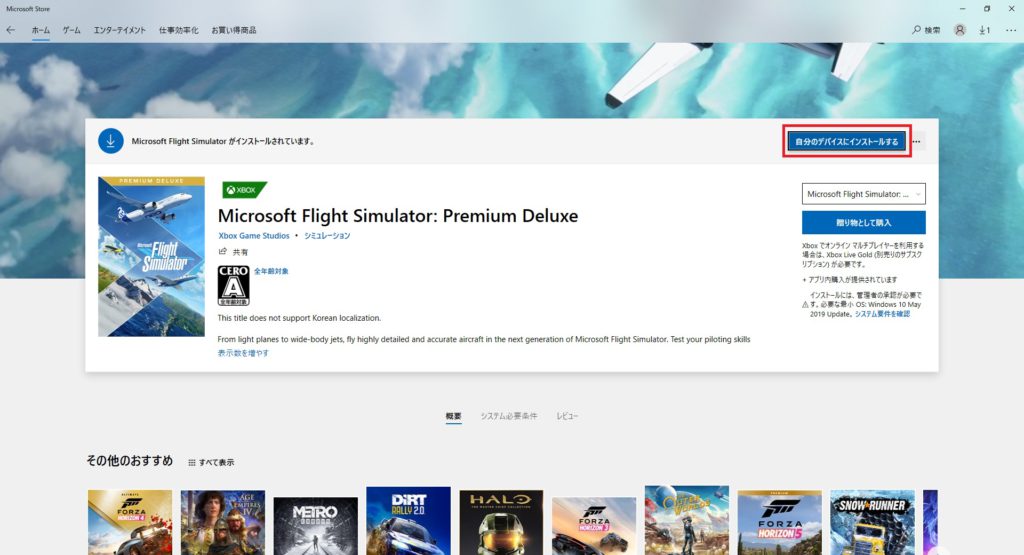Image resolution: width=1024 pixels, height=555 pixels.
Task: Expand the Microsoft Flight Simulator edition dropdown
Action: coord(863,194)
